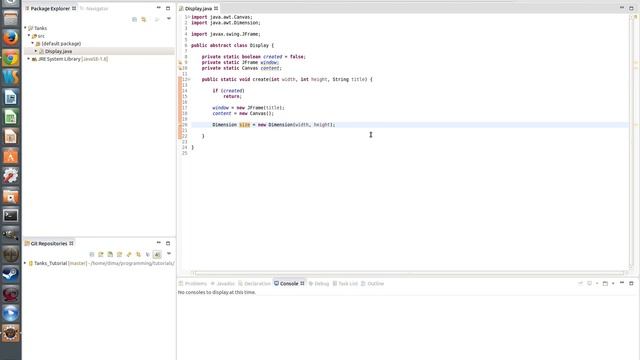
Task: Close the Display.java editor tab
Action: click(x=216, y=9)
